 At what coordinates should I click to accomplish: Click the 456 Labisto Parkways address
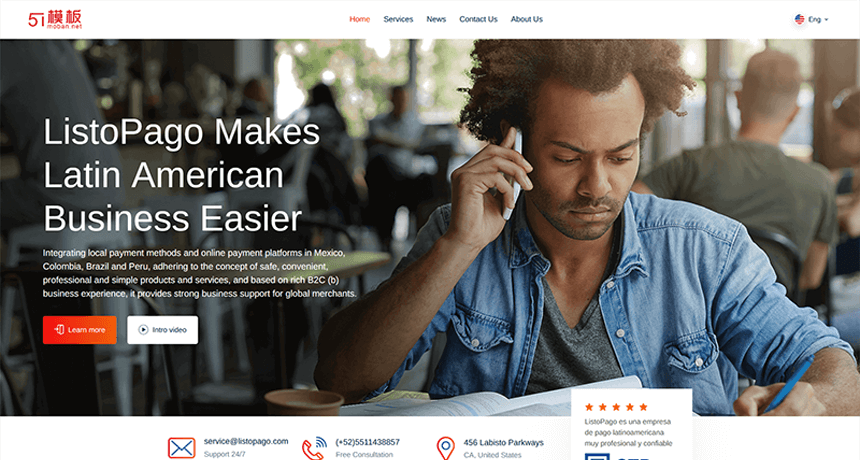503,442
